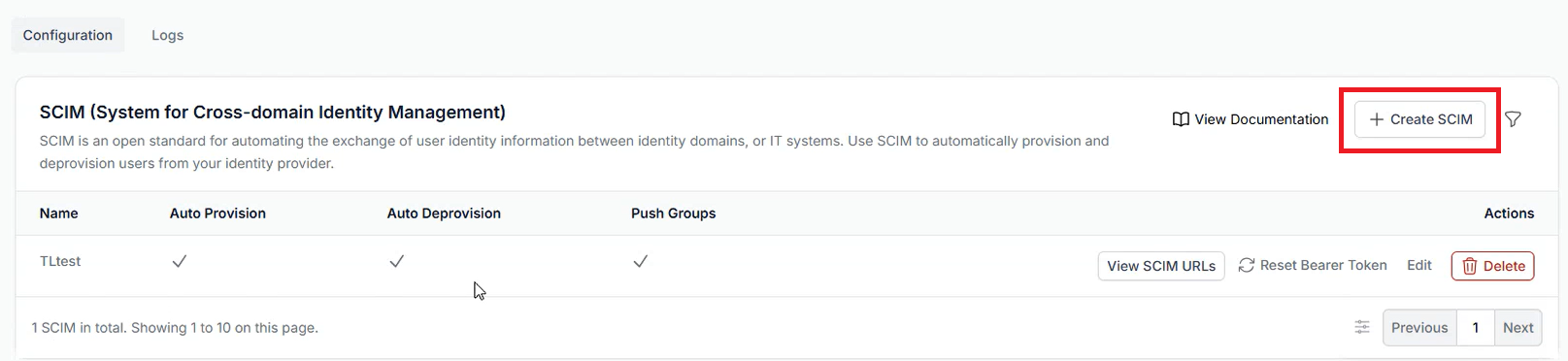Click the refresh icon on Reset Bearer Token

click(x=1247, y=265)
